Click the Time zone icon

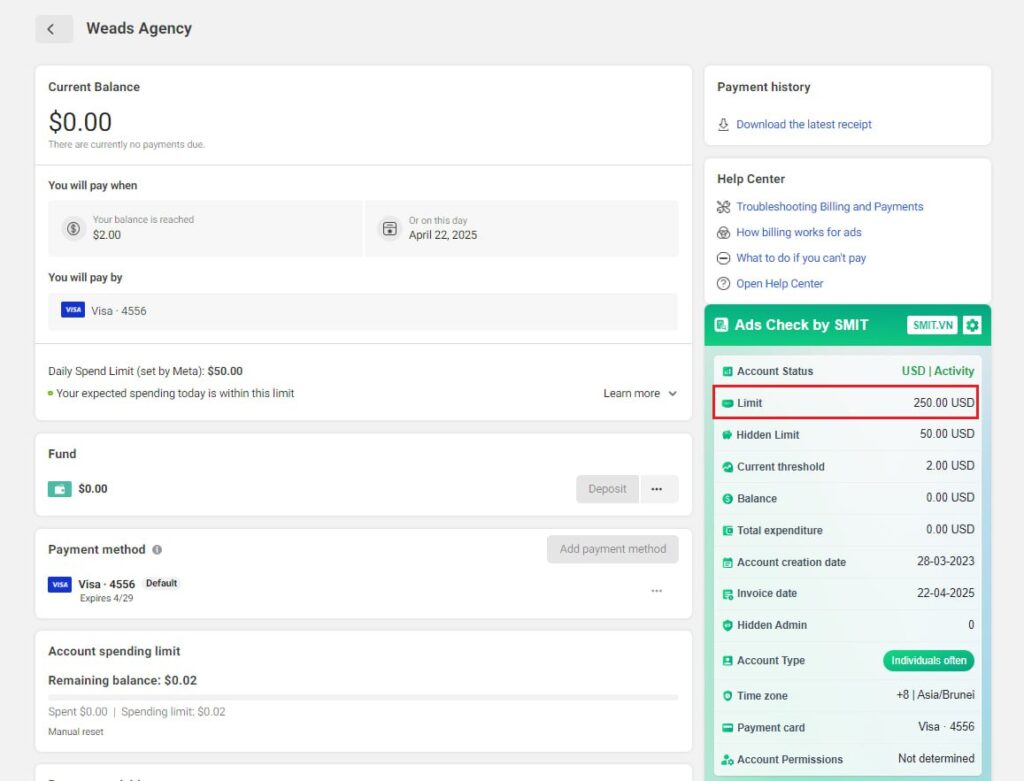pyautogui.click(x=728, y=696)
